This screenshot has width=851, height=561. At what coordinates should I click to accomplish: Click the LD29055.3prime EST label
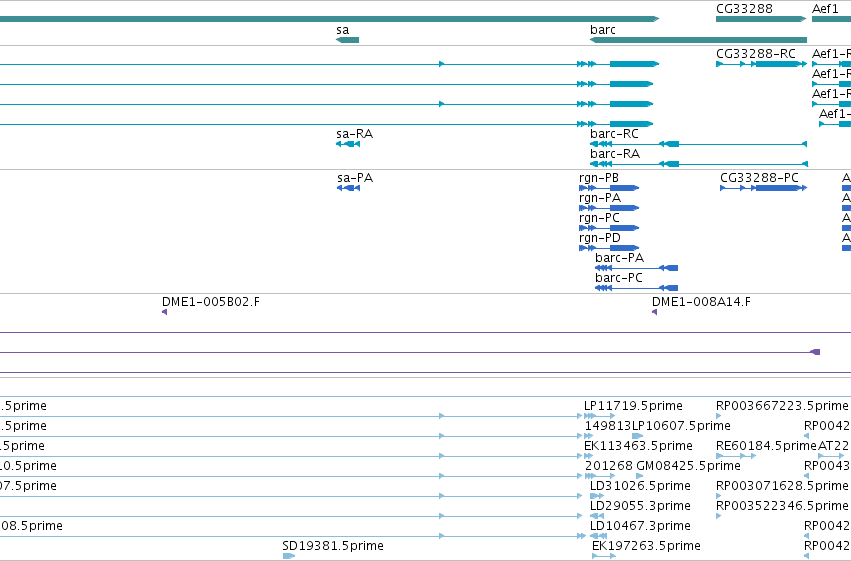[640, 506]
